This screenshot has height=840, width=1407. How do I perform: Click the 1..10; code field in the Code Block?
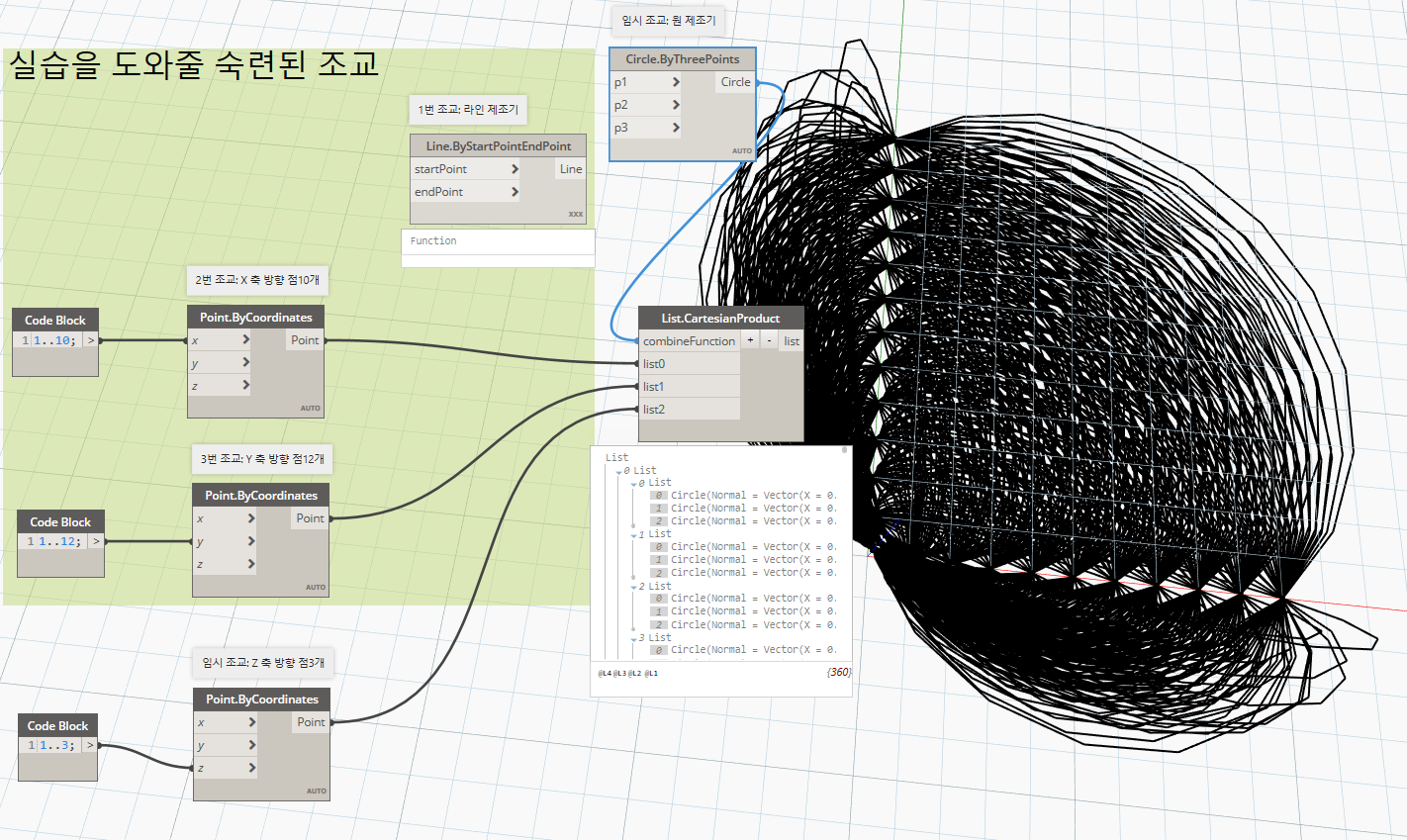pos(57,340)
